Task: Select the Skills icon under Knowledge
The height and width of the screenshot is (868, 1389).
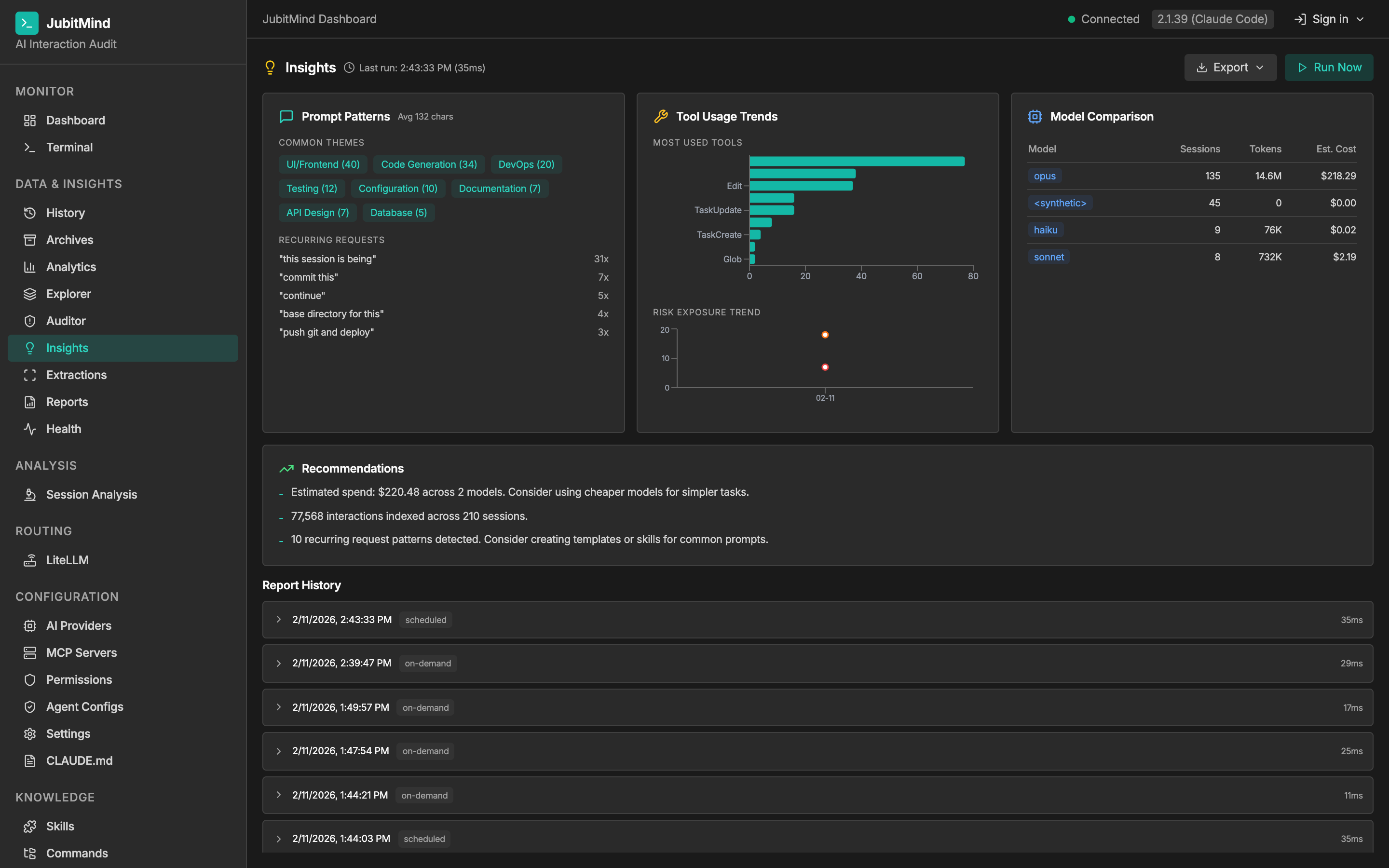Action: click(x=30, y=826)
